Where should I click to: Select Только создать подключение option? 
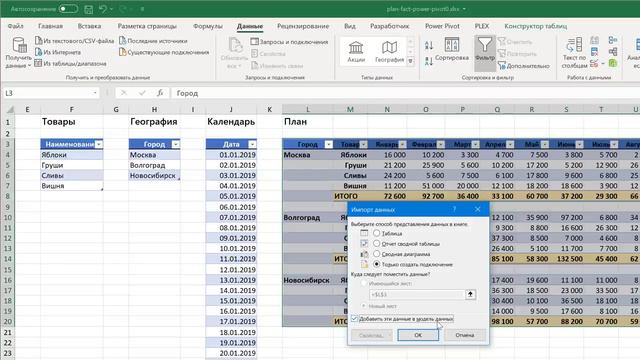[x=376, y=264]
